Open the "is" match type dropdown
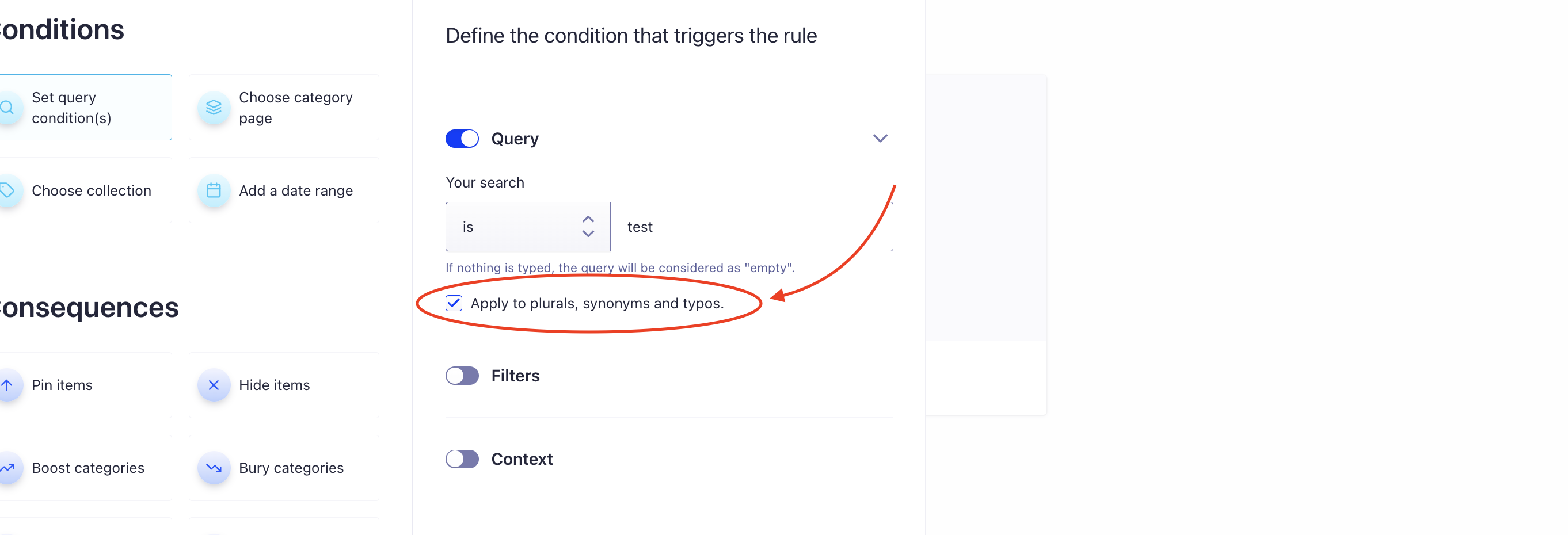 527,227
